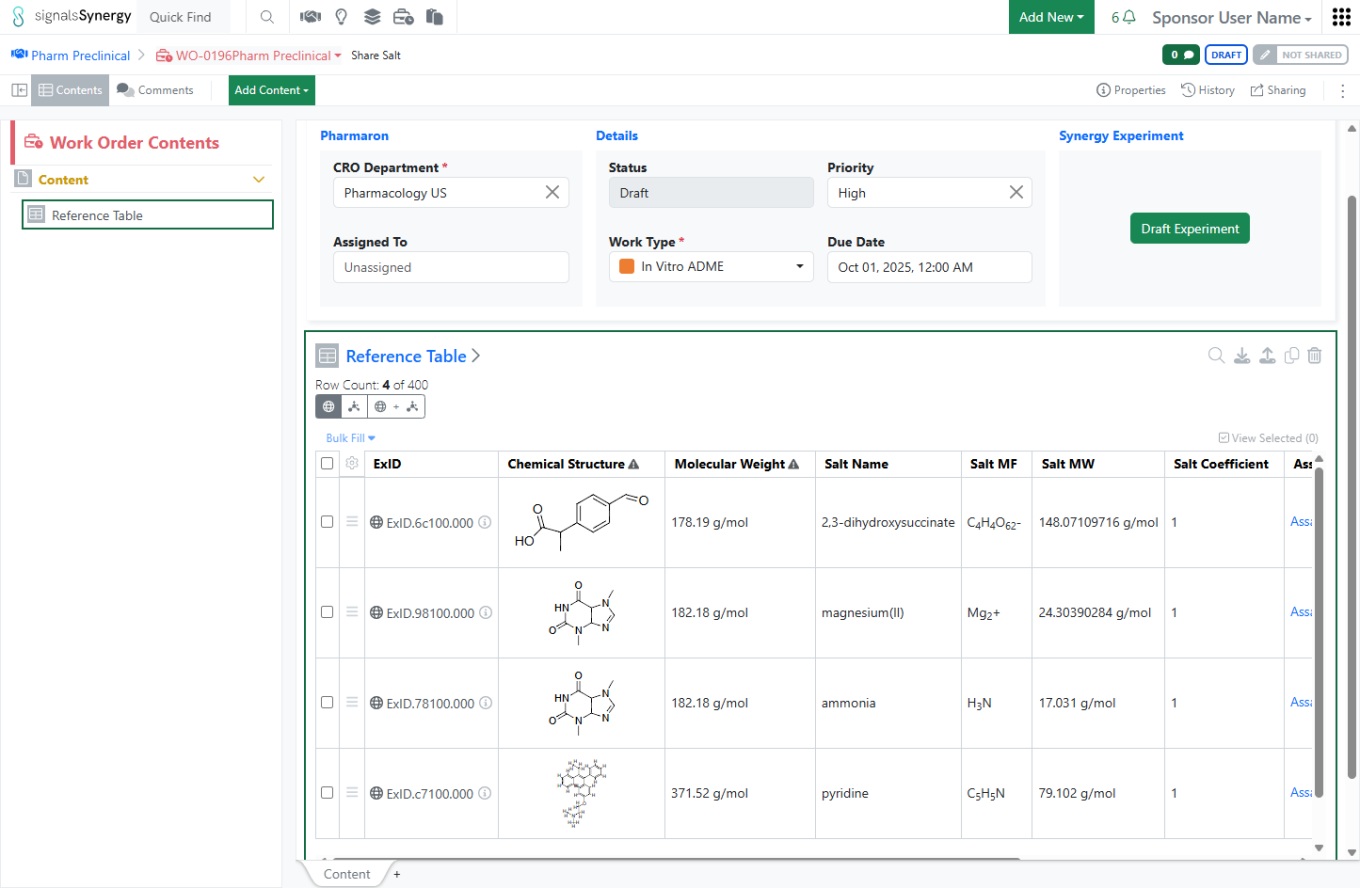Open the Add Content dropdown

[272, 90]
